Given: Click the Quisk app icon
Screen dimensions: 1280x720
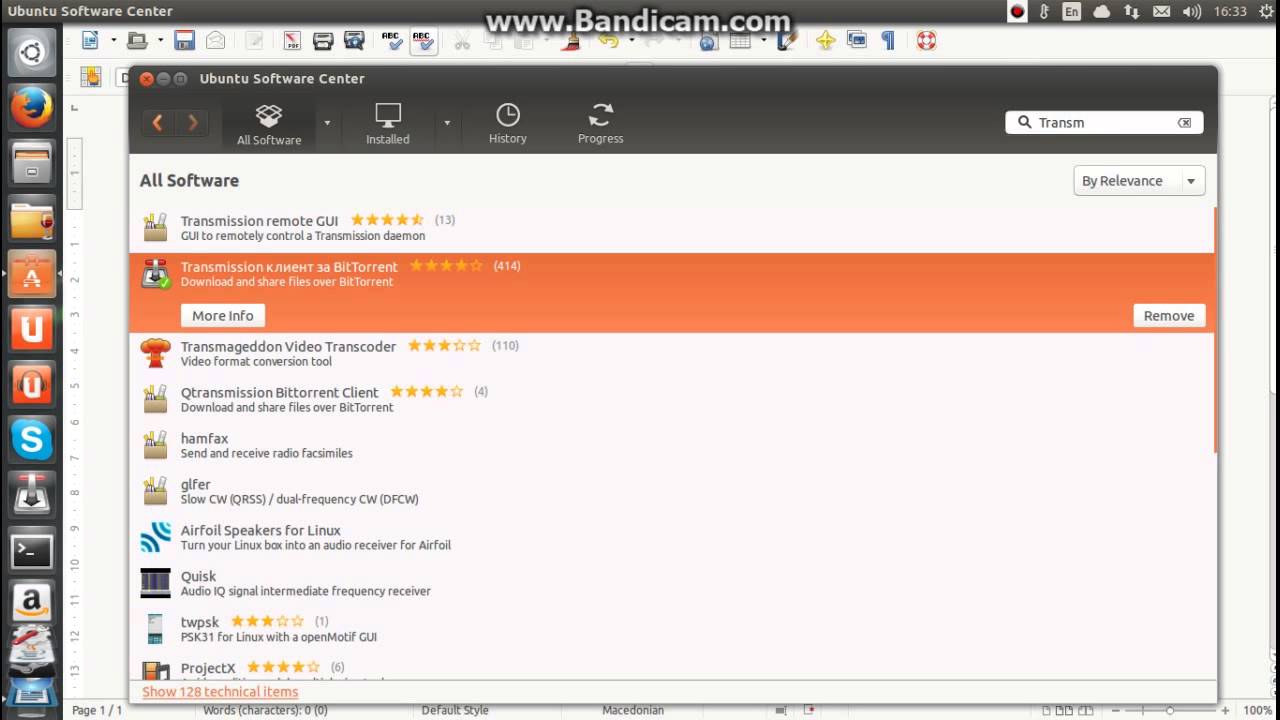Looking at the screenshot, I should (x=155, y=583).
